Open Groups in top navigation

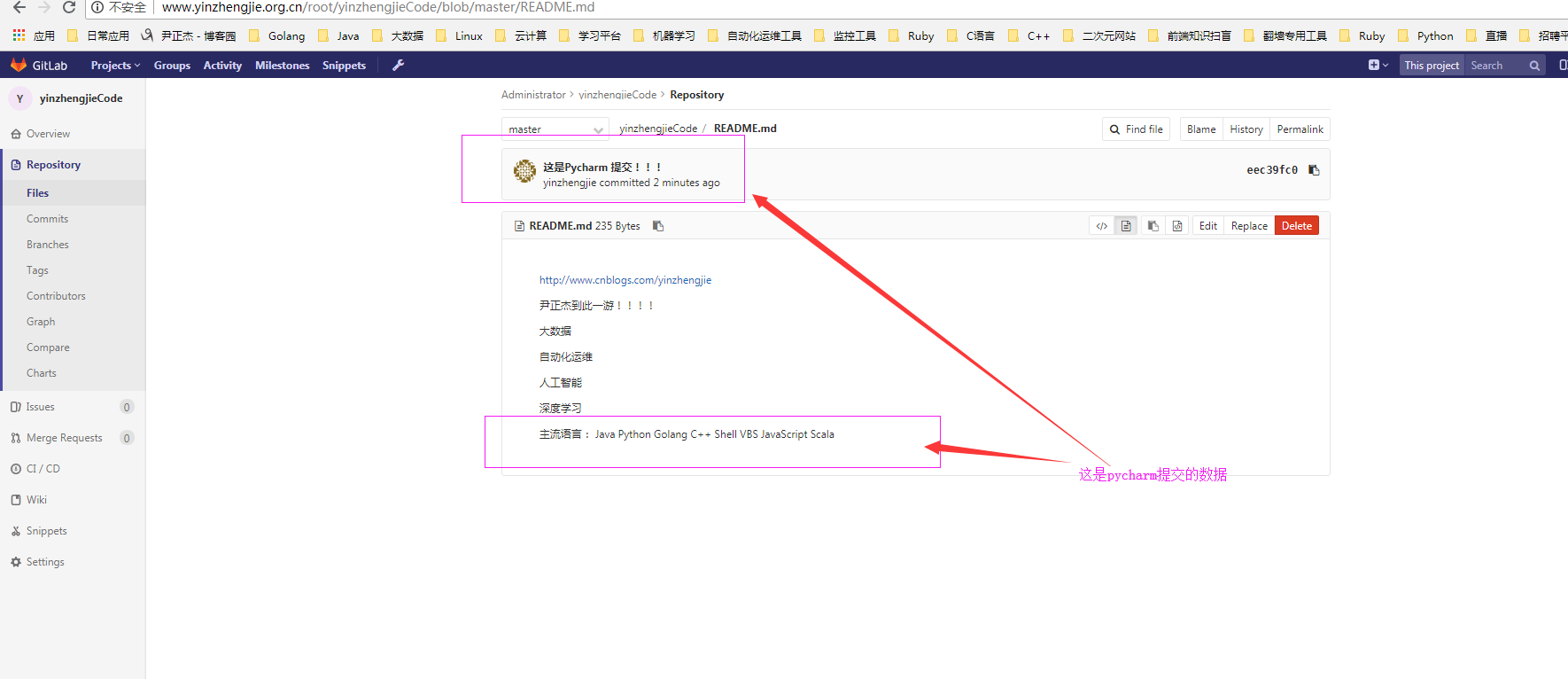point(172,66)
